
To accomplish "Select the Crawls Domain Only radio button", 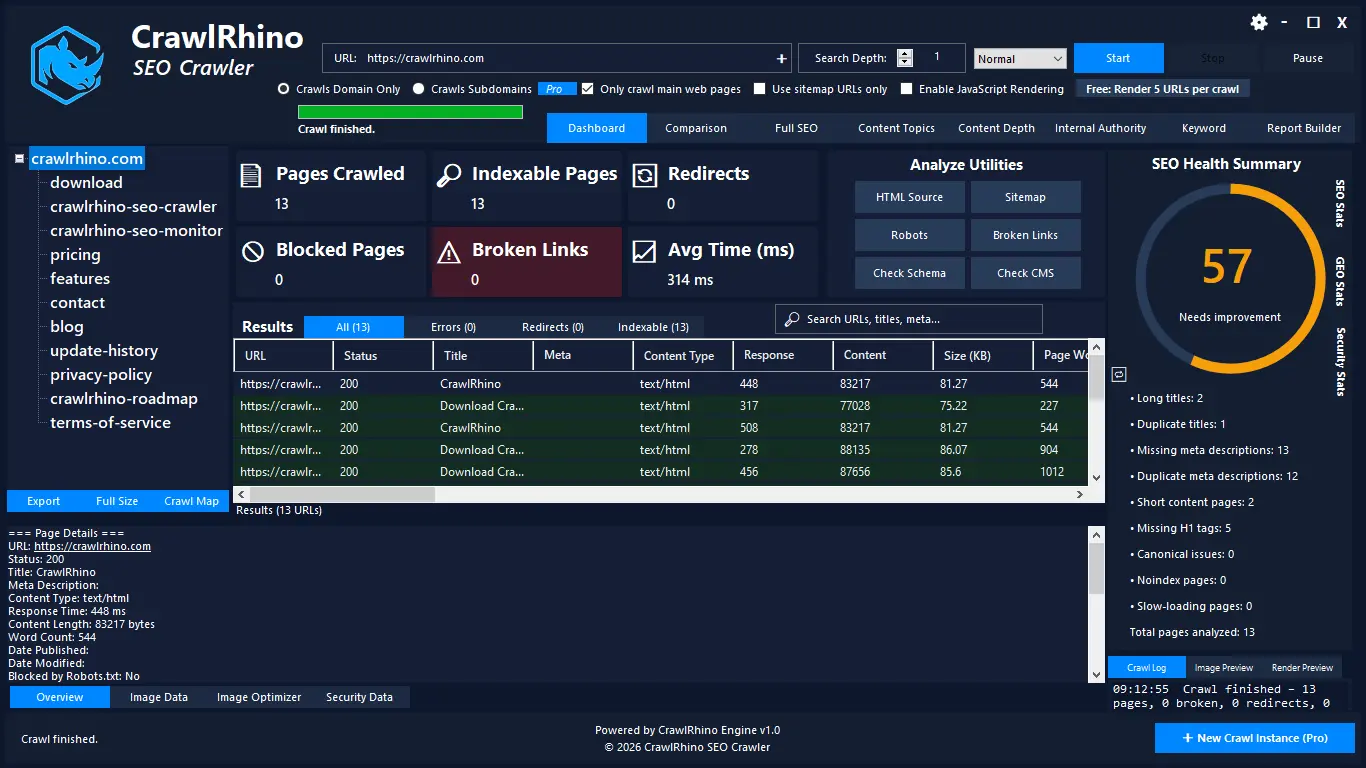I will tap(284, 89).
